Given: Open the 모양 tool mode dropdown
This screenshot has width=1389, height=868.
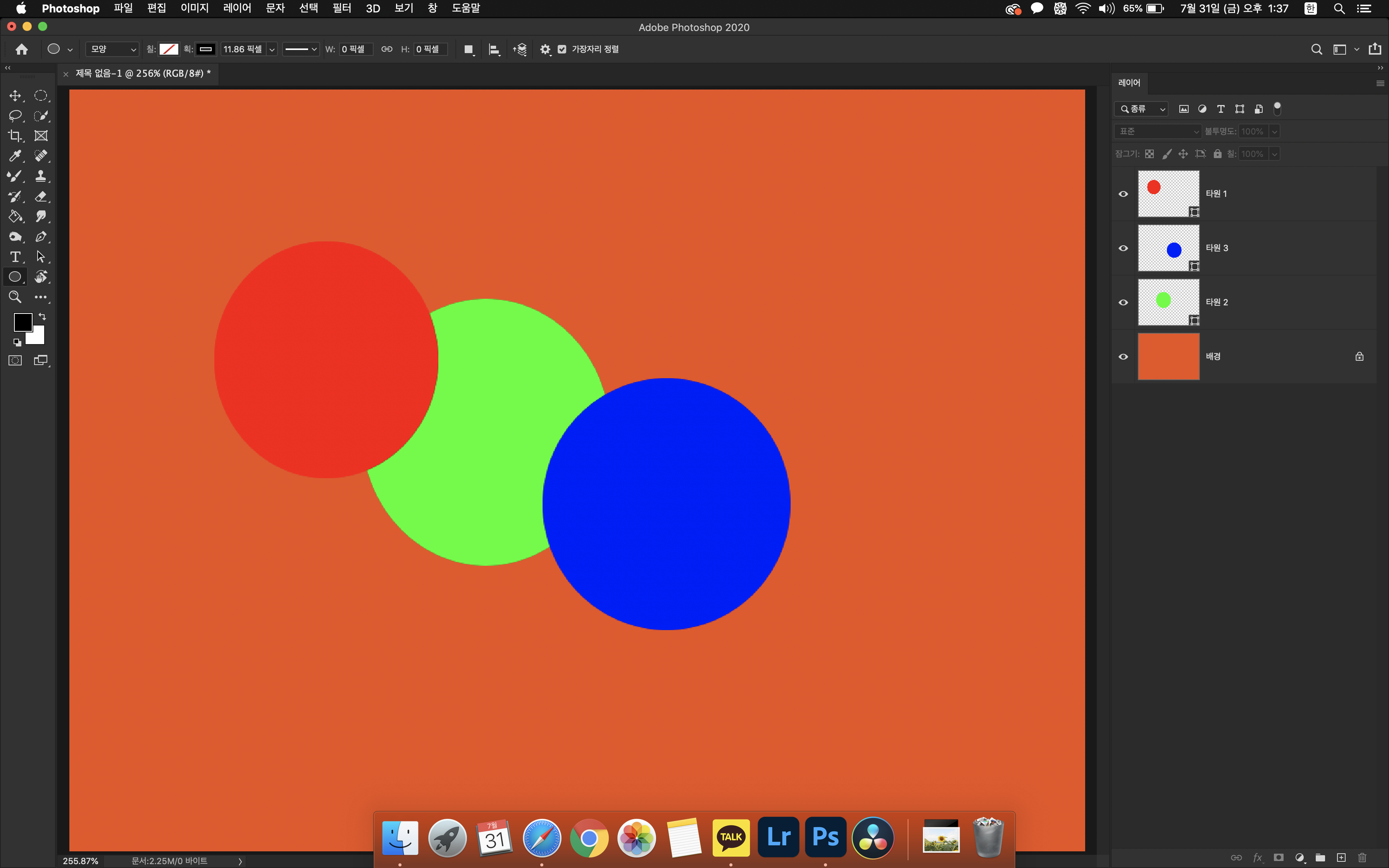Looking at the screenshot, I should tap(112, 49).
